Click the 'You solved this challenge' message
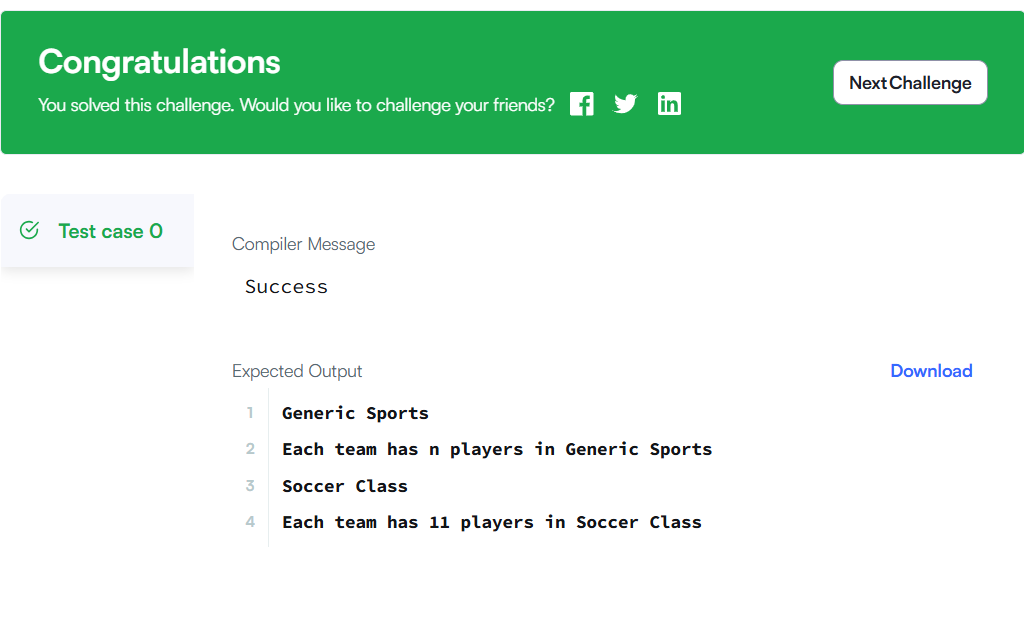 coord(296,105)
